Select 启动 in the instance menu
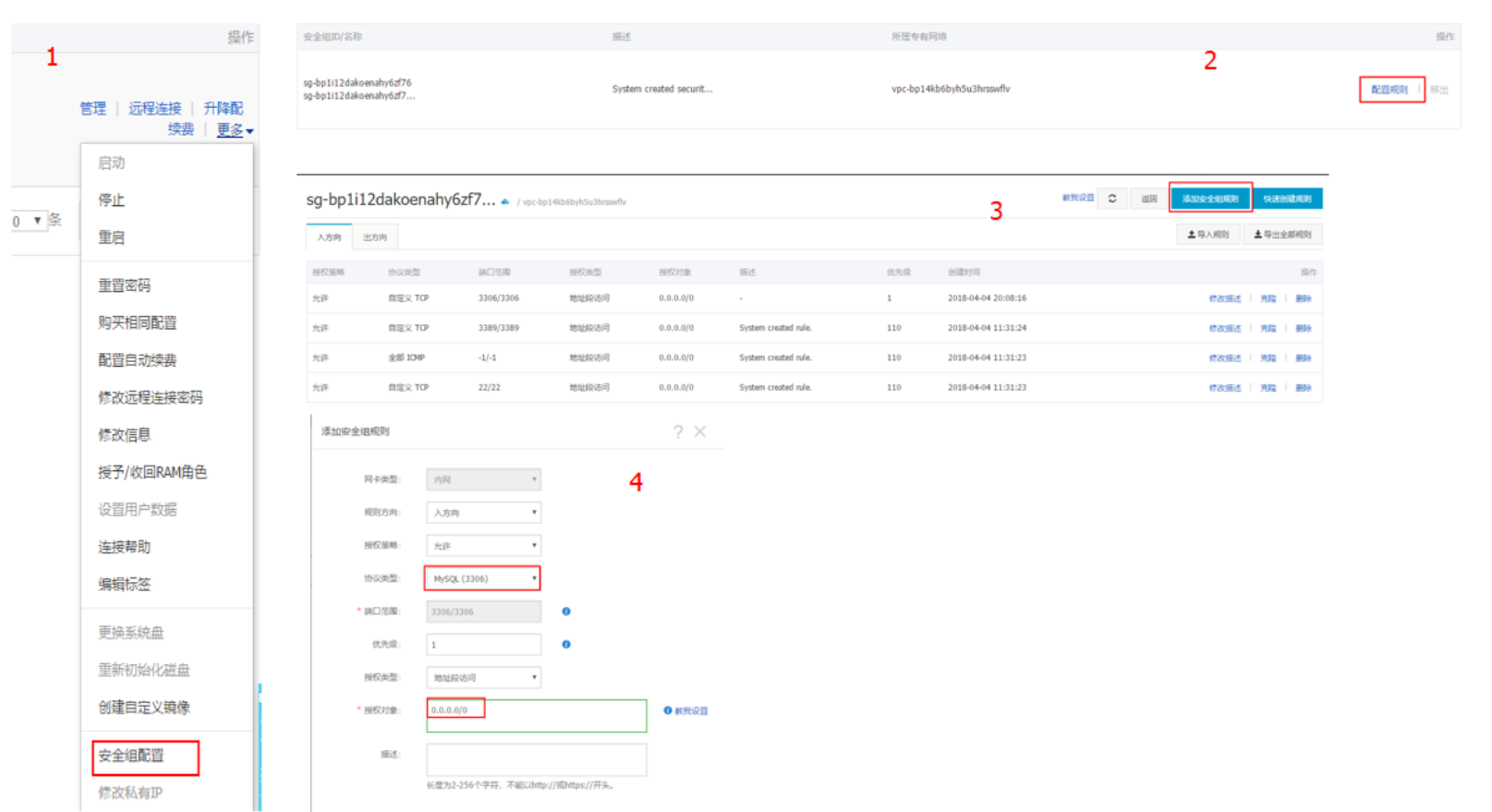Viewport: 1492px width, 812px height. coord(112,163)
